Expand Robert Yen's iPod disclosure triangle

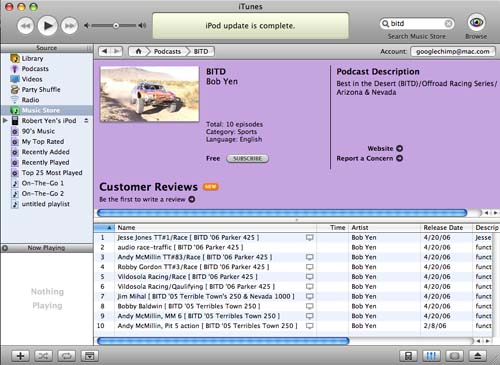(x=5, y=120)
